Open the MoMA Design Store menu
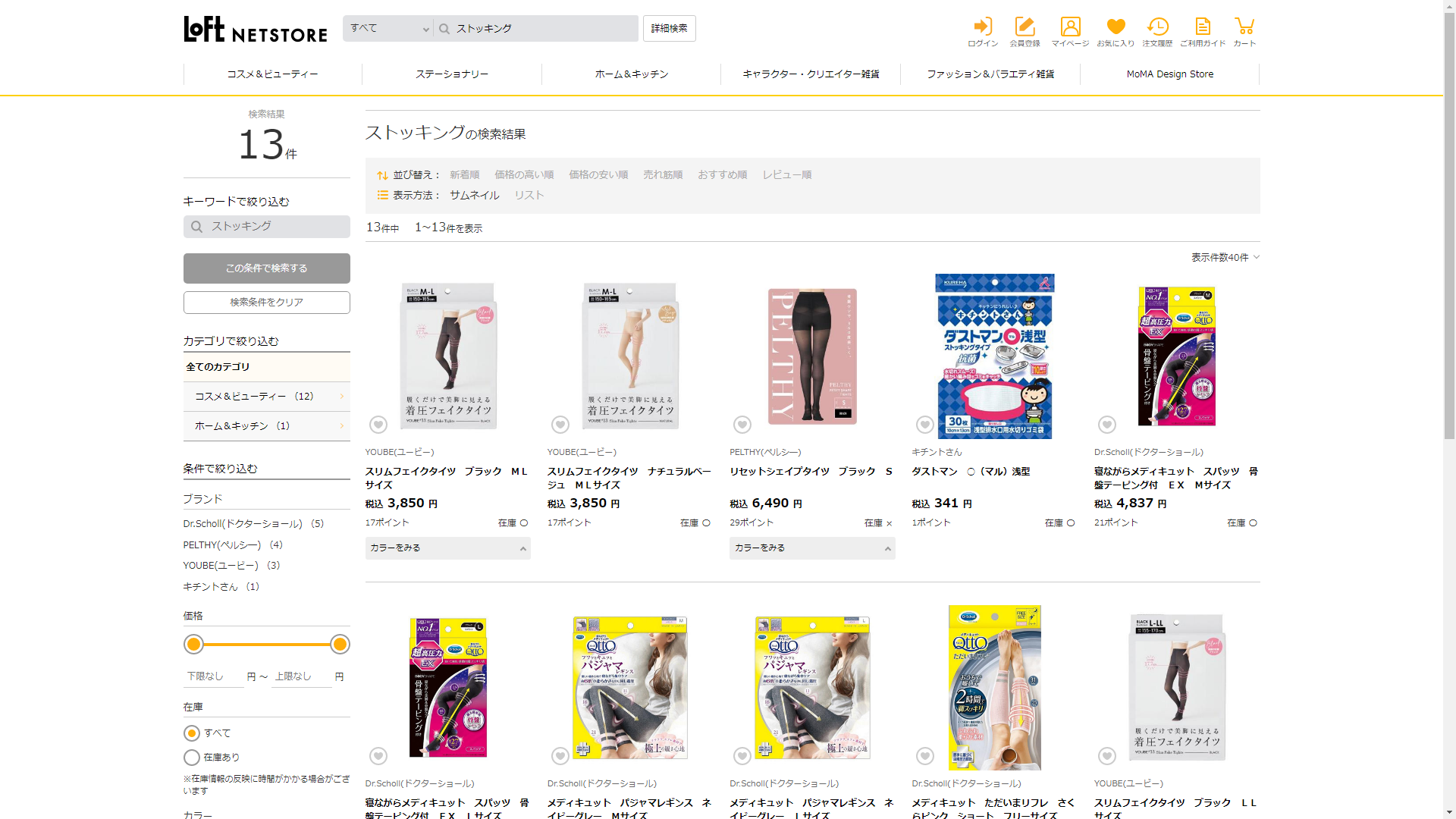This screenshot has height=819, width=1456. point(1169,74)
